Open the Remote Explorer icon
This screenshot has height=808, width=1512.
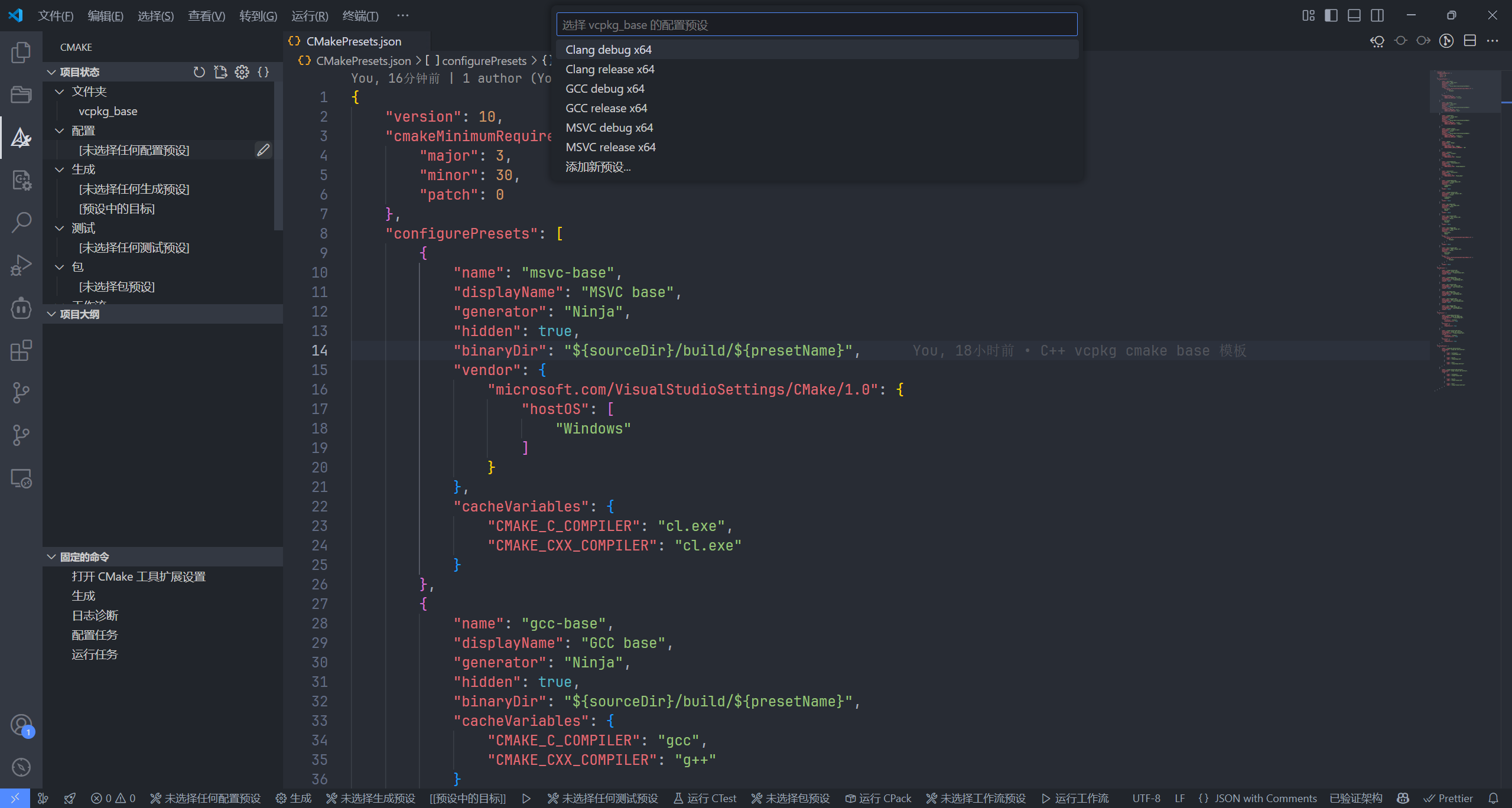tap(21, 478)
